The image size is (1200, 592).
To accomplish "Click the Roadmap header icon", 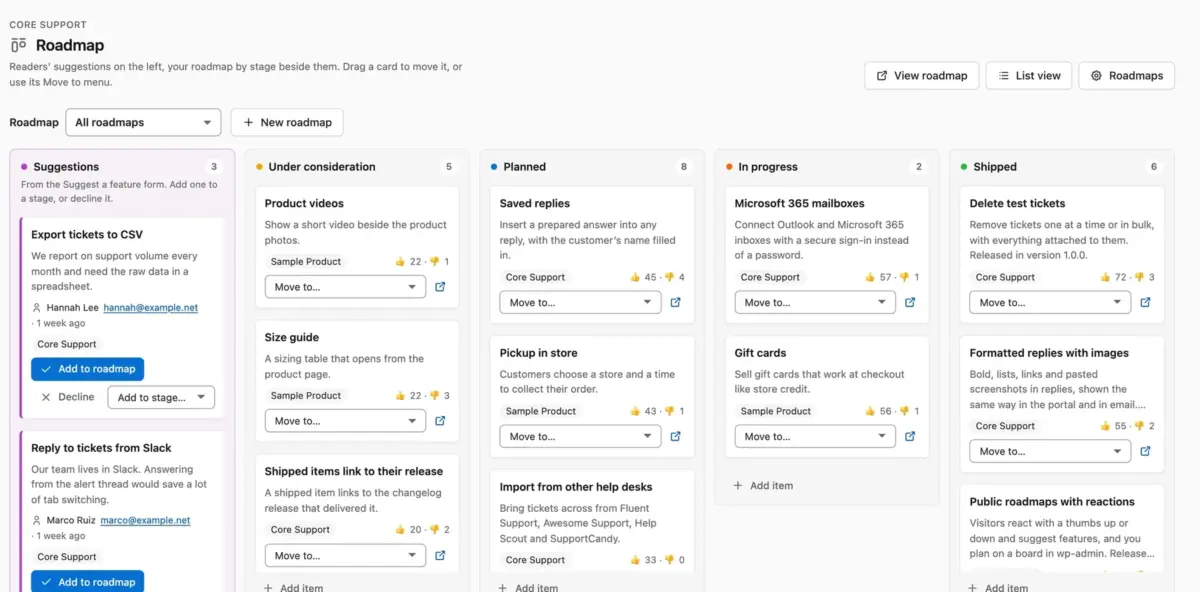I will [x=18, y=45].
